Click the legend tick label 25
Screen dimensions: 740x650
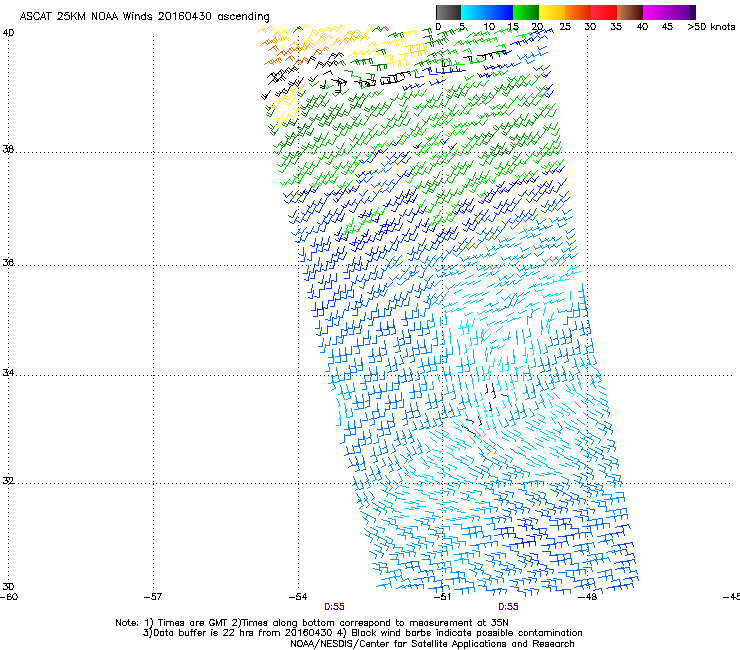tap(565, 27)
